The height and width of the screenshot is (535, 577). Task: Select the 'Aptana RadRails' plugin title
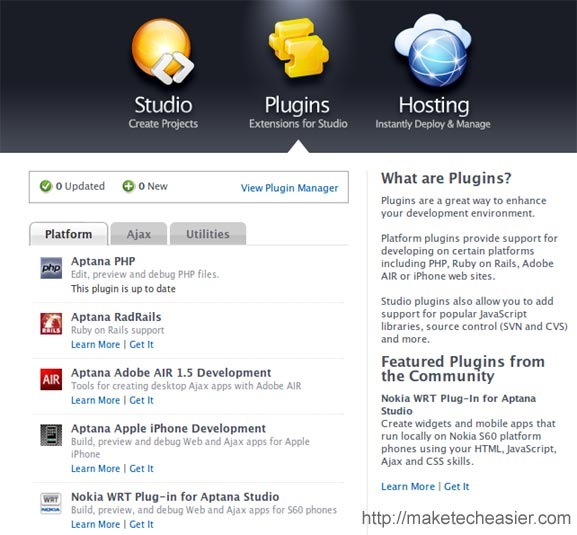click(x=116, y=317)
